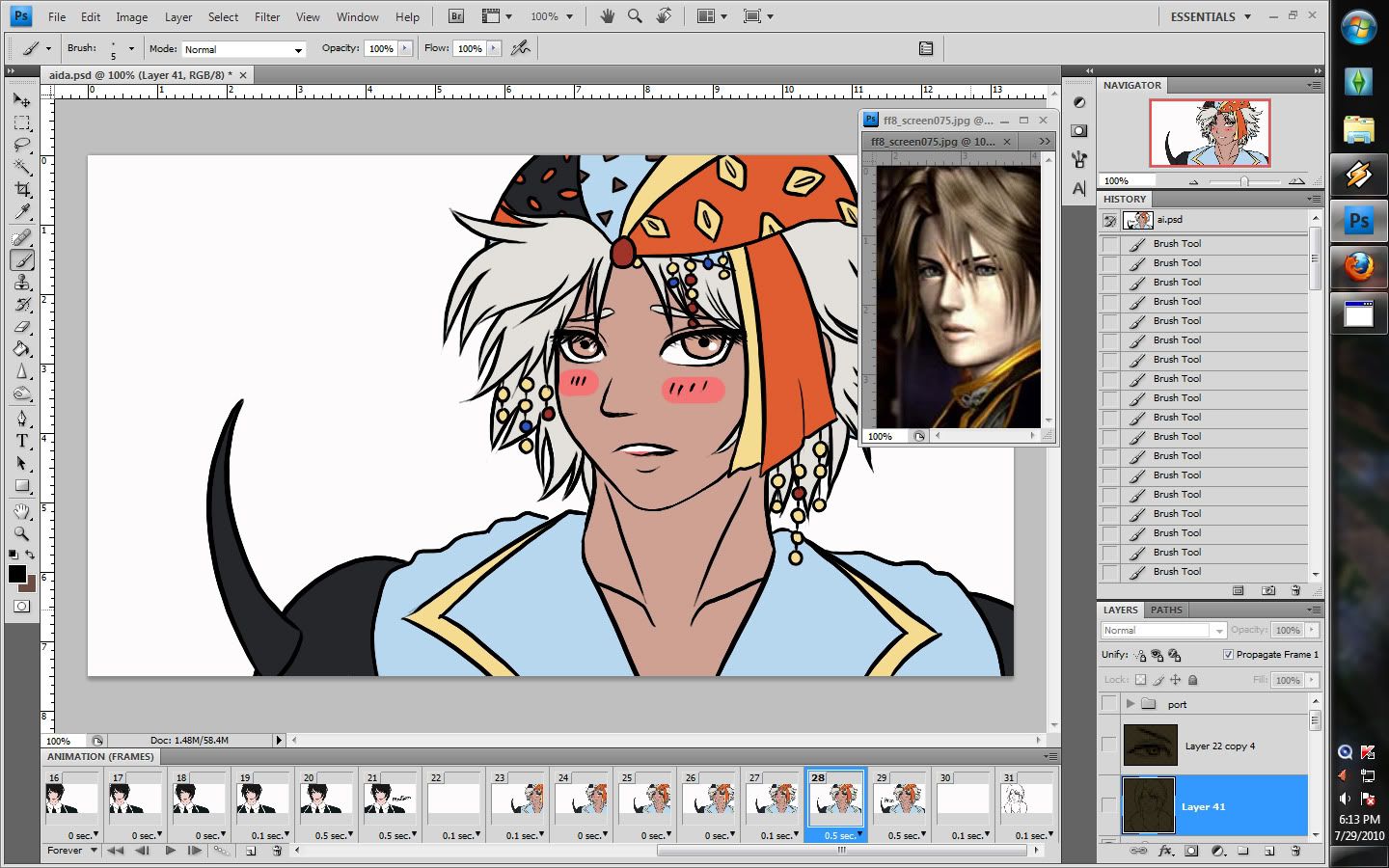This screenshot has width=1389, height=868.
Task: Select animation frame 25 thumbnail
Action: [646, 800]
